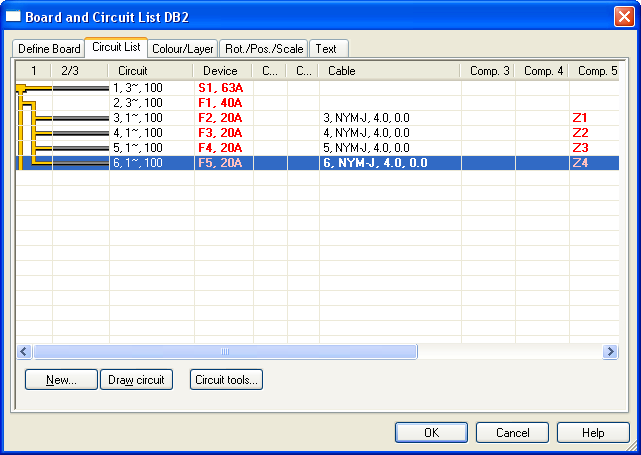The width and height of the screenshot is (641, 455).
Task: Switch to the Define Board tab
Action: [x=49, y=49]
